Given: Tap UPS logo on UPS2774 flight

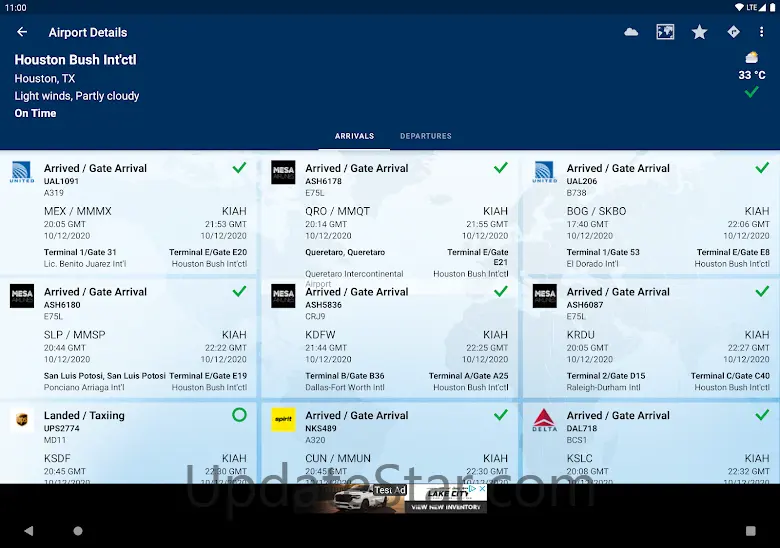Looking at the screenshot, I should (x=22, y=420).
